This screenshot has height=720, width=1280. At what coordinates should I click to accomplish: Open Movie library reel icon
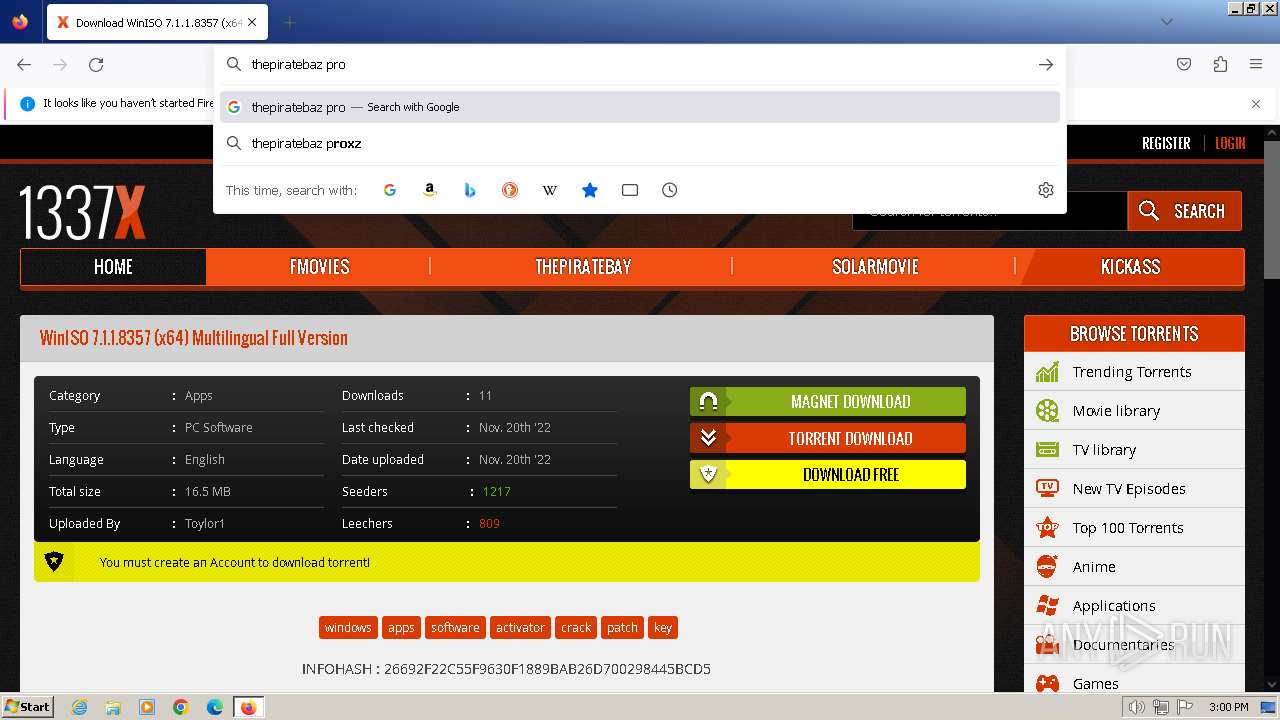pos(1047,411)
